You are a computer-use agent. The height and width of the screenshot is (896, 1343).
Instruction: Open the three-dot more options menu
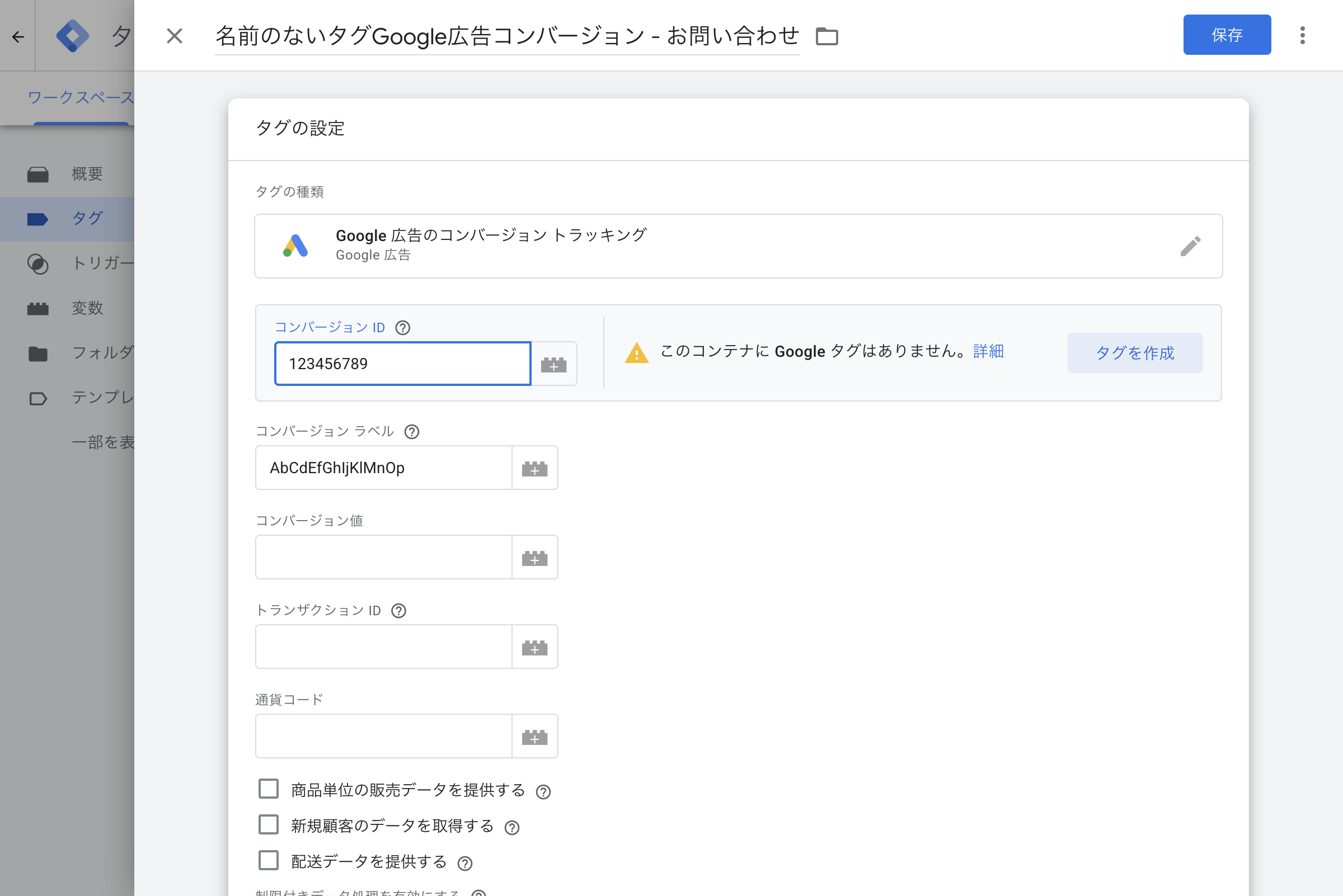[1303, 35]
